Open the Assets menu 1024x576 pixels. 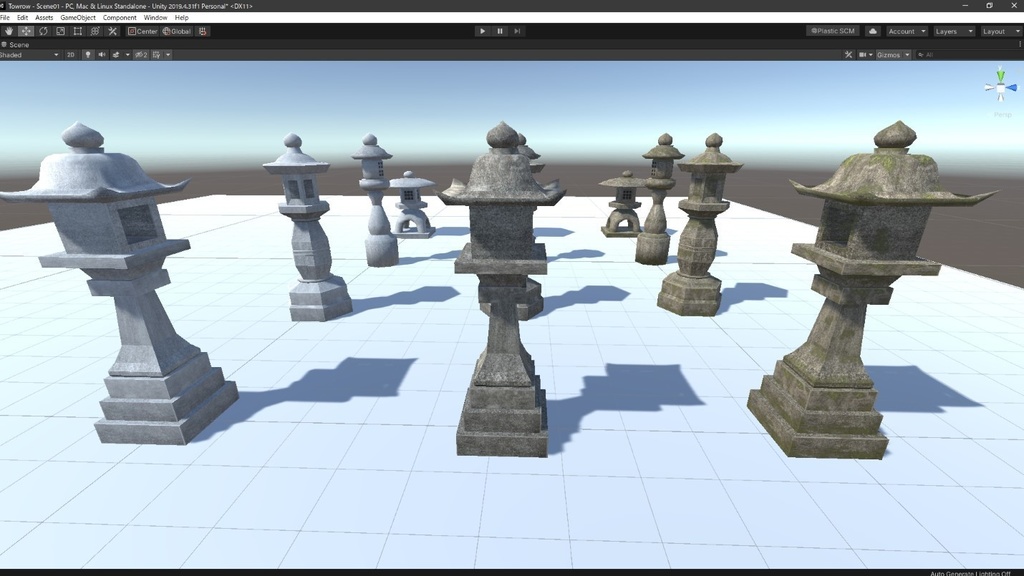pos(44,18)
